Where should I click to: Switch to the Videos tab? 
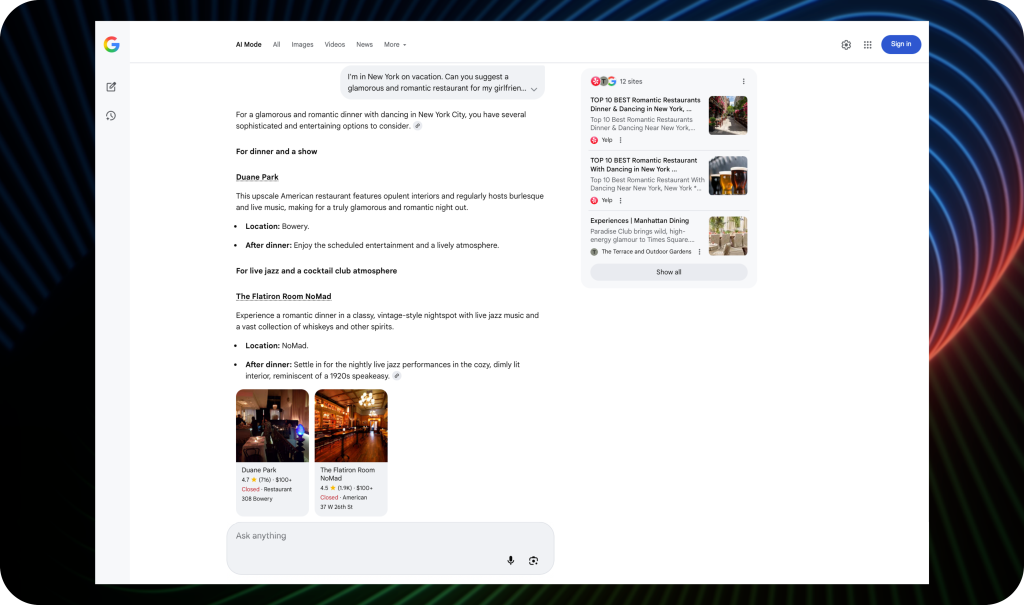tap(334, 44)
